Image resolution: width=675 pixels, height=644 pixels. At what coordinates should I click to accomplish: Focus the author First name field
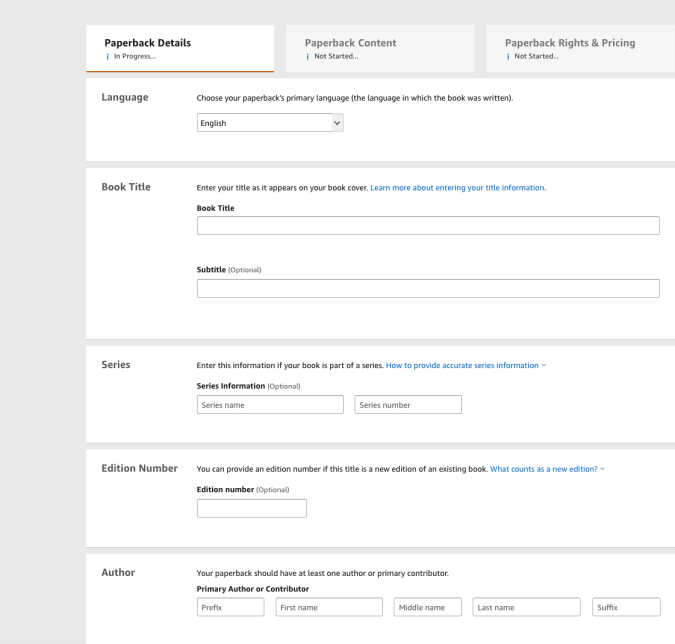[329, 607]
